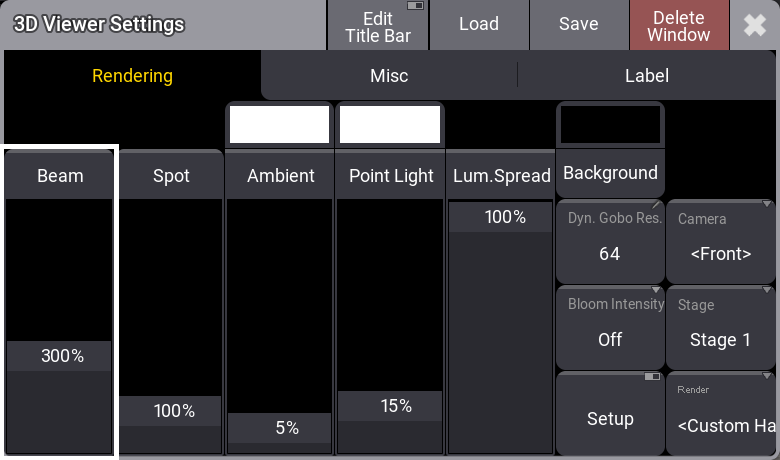
Task: Click the Load button
Action: pyautogui.click(x=478, y=25)
